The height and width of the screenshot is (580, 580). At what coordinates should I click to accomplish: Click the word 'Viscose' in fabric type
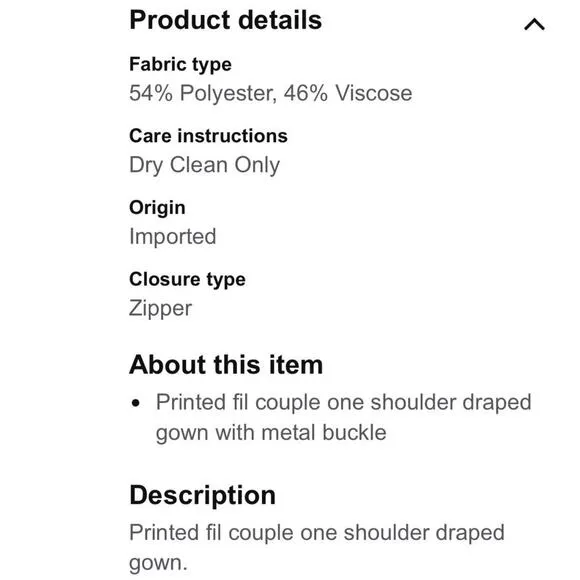point(374,93)
